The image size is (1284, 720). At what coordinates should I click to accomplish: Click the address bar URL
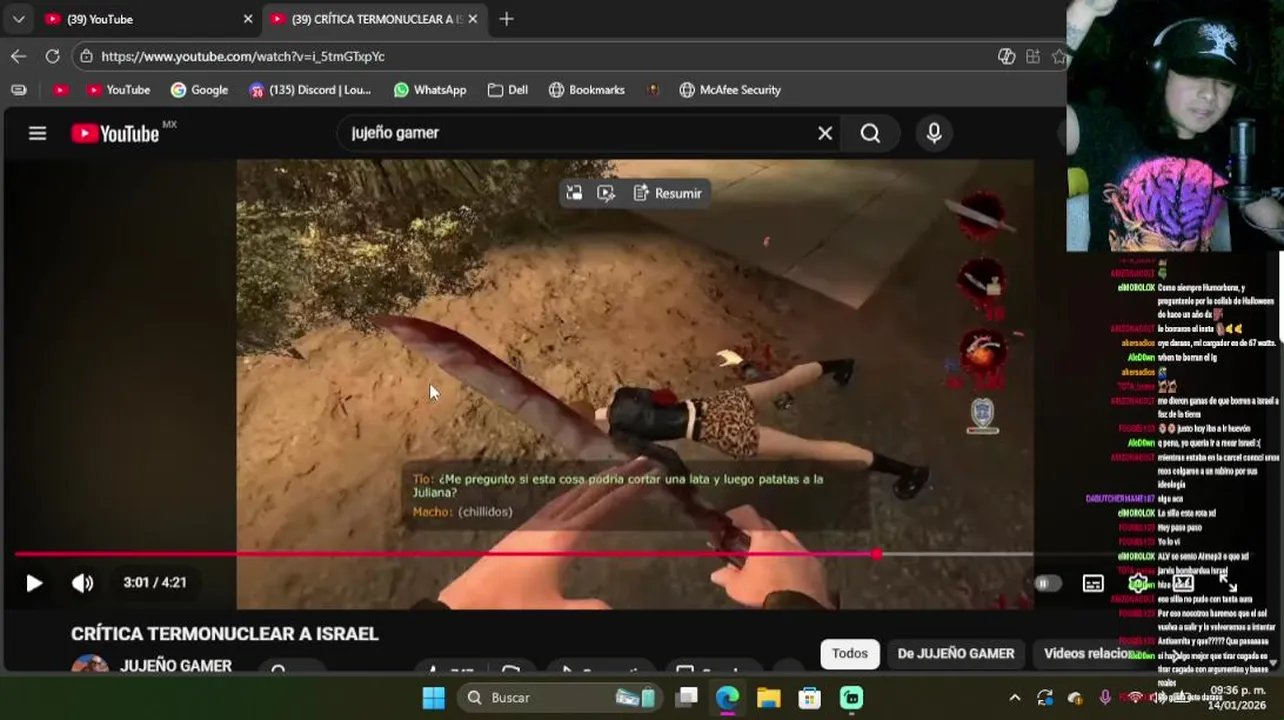[243, 56]
